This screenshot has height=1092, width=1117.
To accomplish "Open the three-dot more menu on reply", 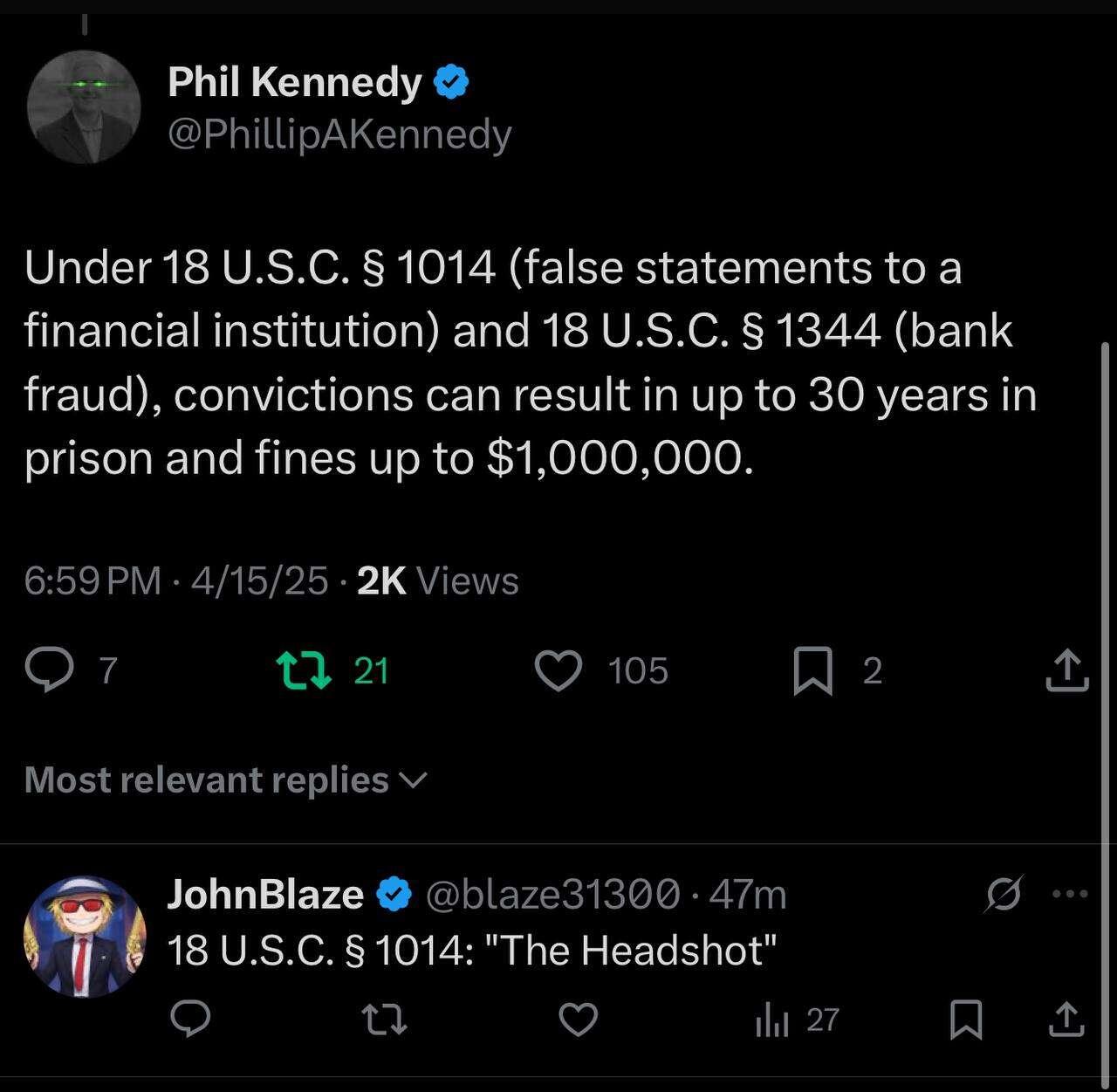I will pos(1071,894).
